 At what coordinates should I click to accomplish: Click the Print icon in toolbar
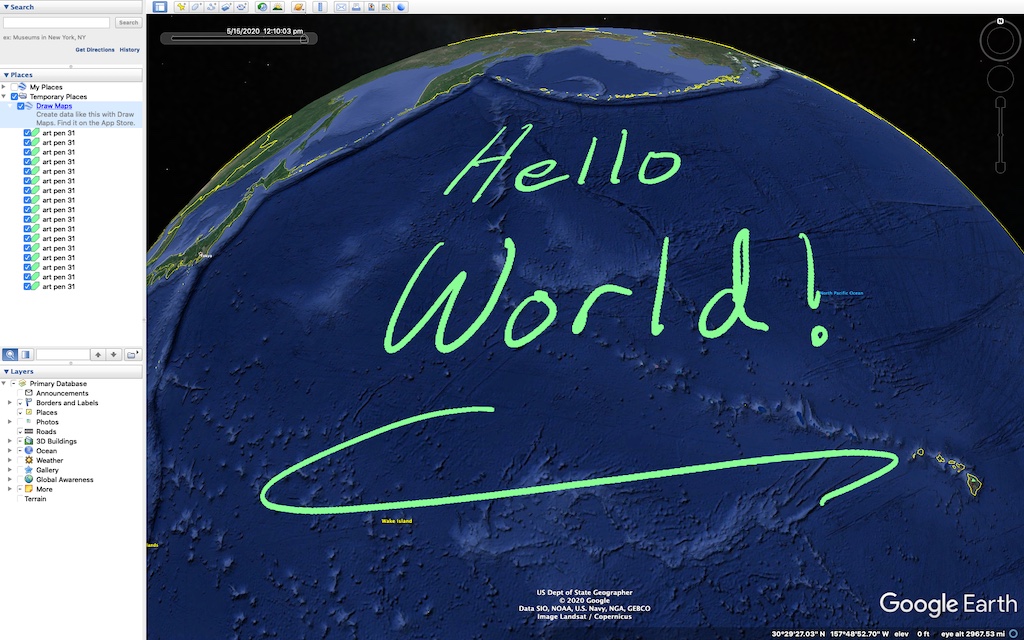point(356,7)
